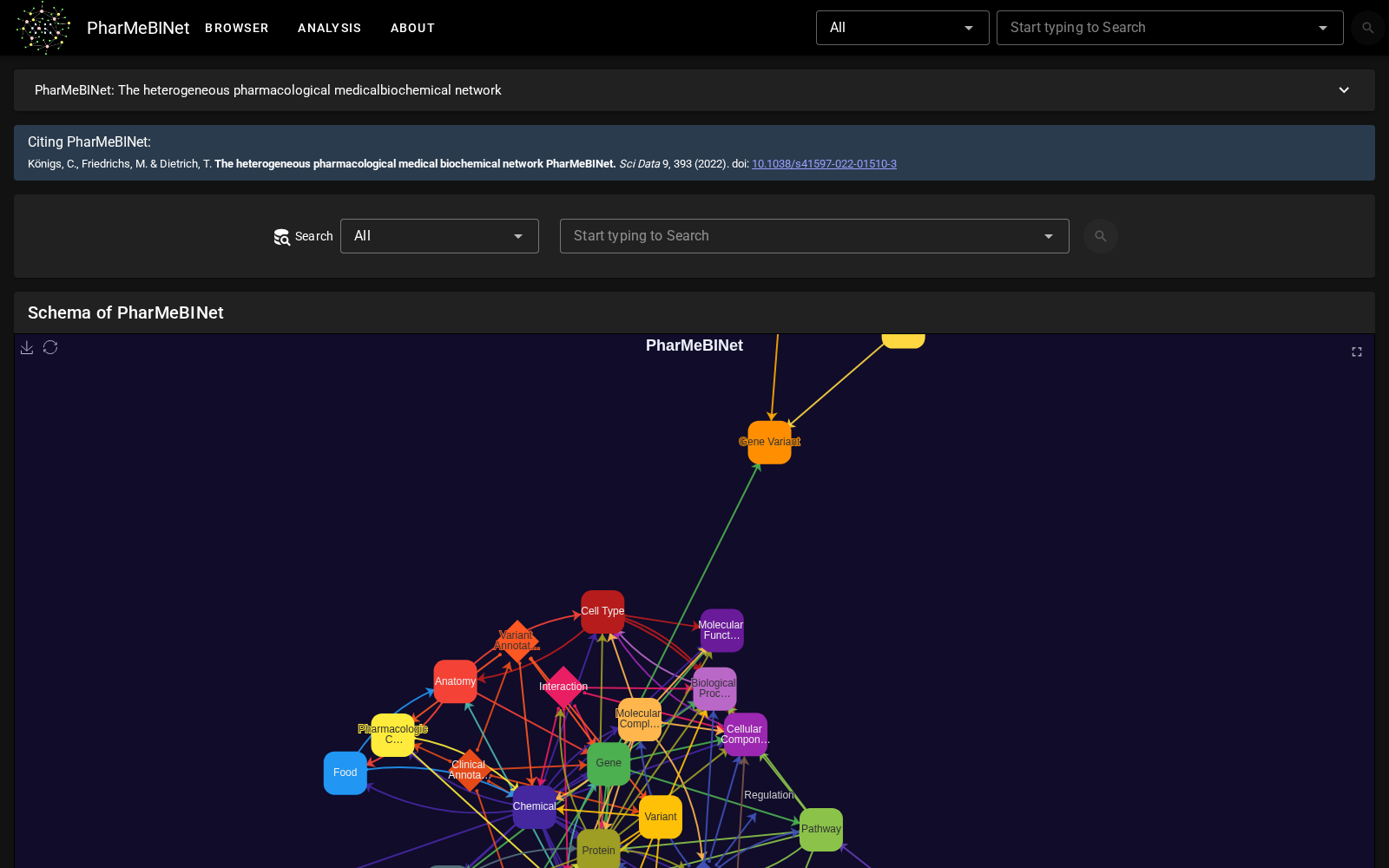Select the Pharmacologic Class node
1389x868 pixels.
coord(393,735)
